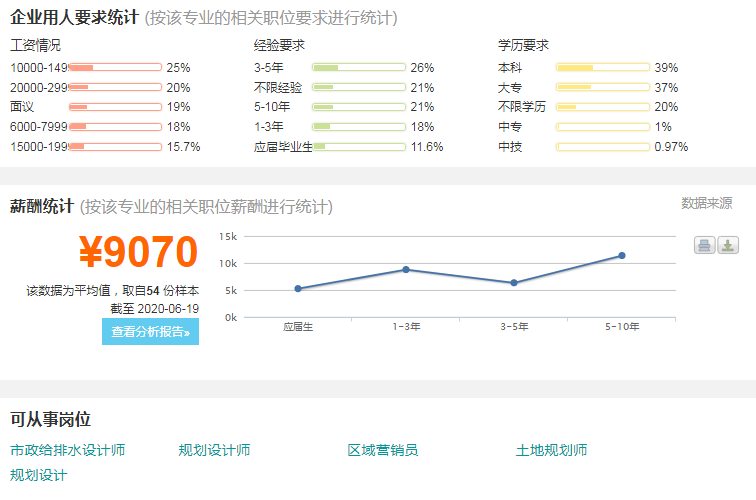Image resolution: width=756 pixels, height=500 pixels.
Task: Click the 不限学历 education bar at 20%
Action: 603,107
